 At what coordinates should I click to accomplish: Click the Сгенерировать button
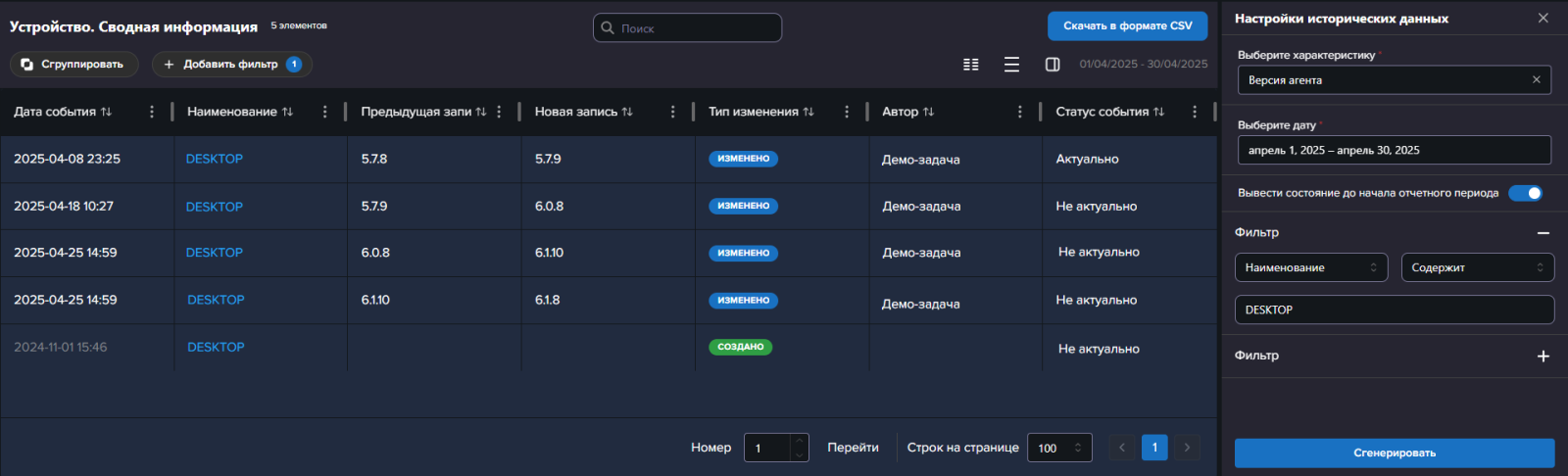click(1395, 452)
